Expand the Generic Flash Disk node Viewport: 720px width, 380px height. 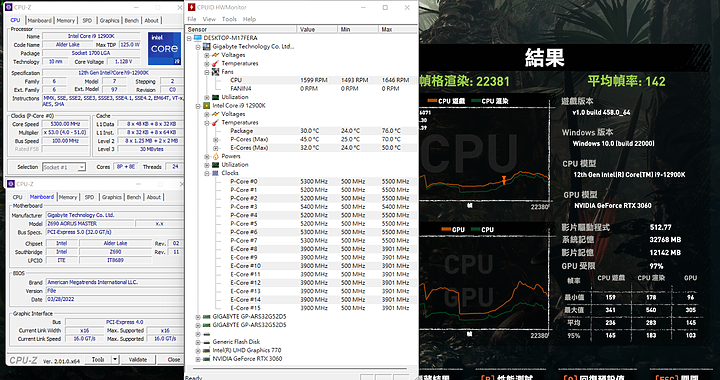(198, 342)
